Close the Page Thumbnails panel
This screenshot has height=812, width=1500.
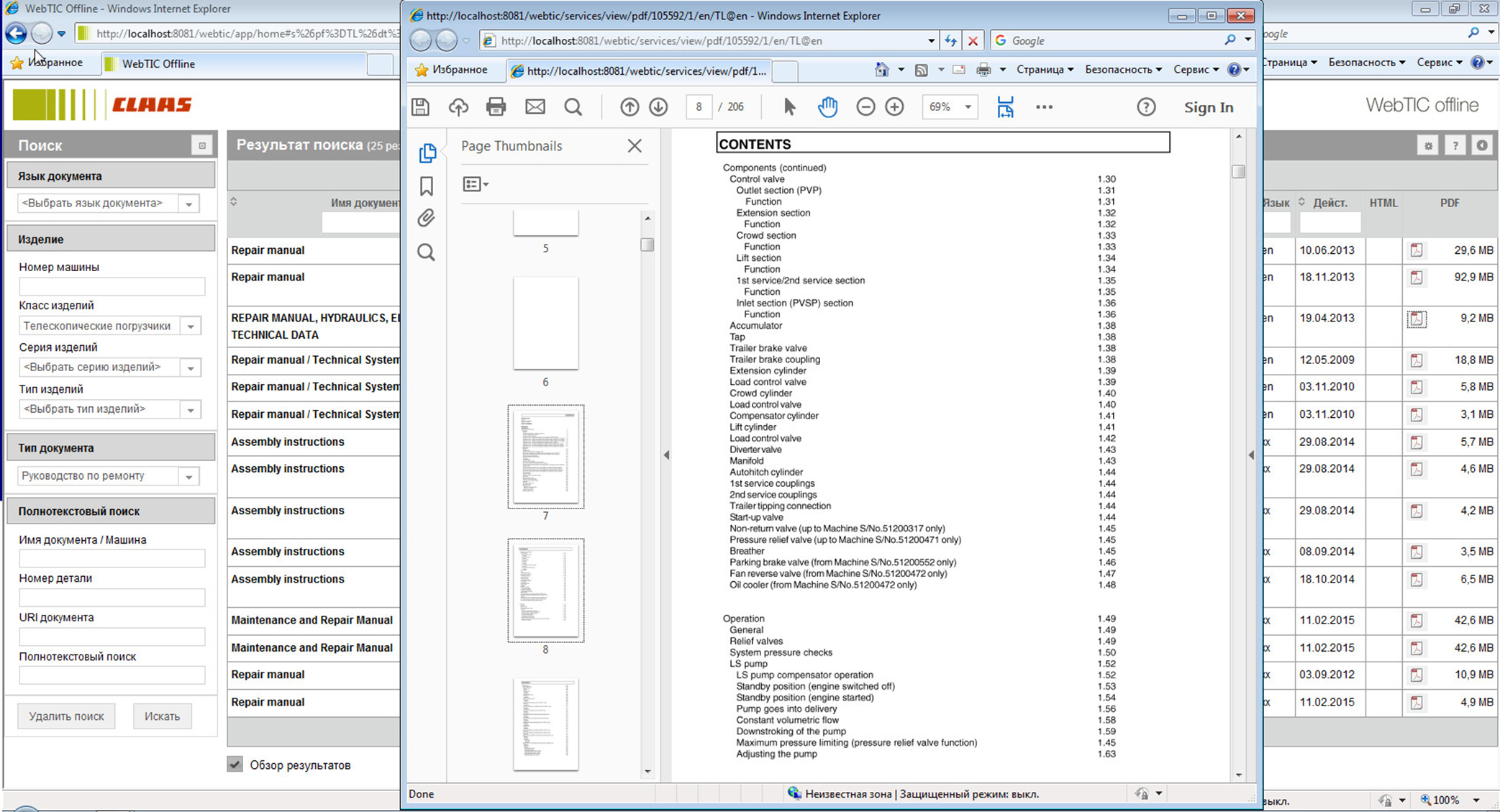tap(634, 146)
